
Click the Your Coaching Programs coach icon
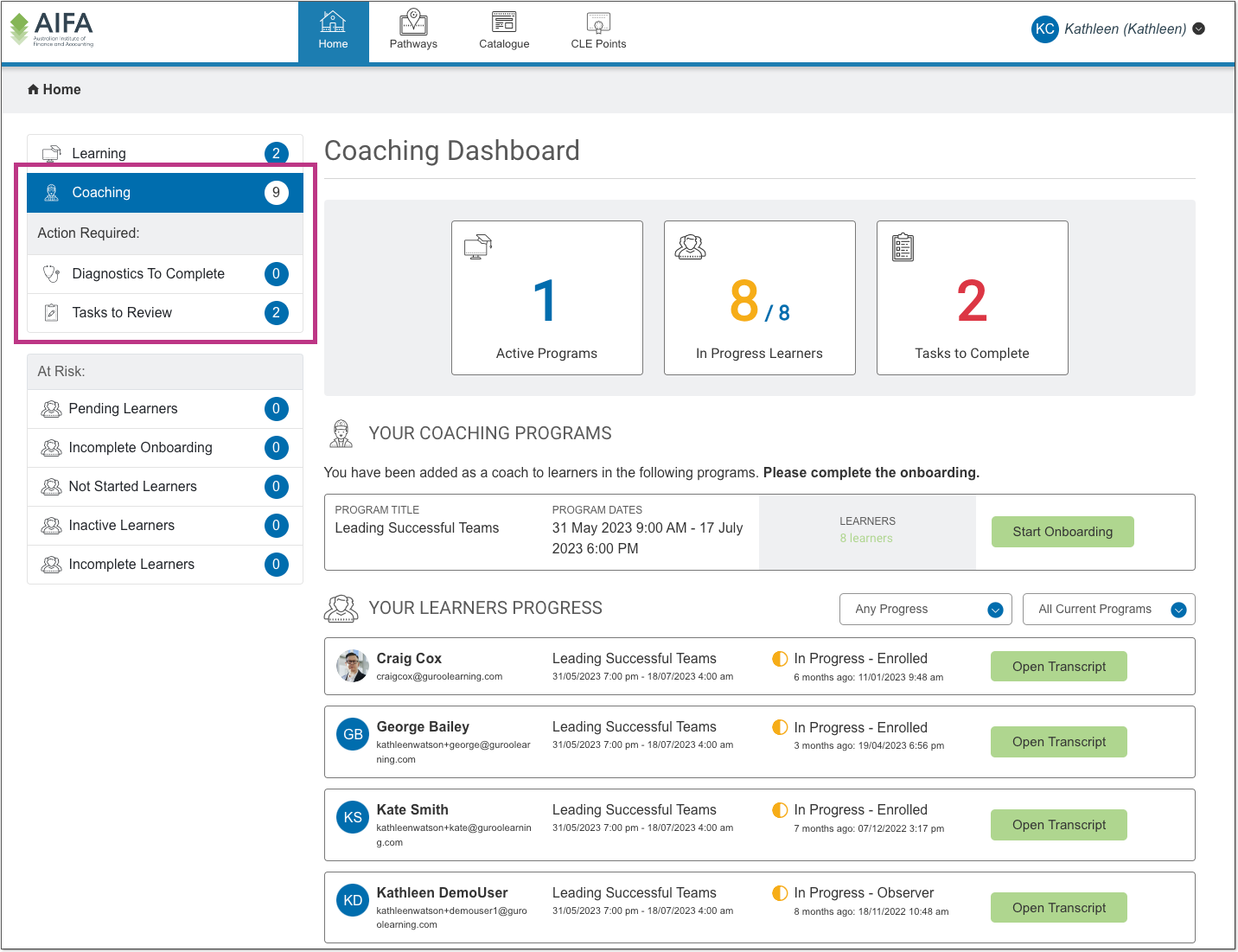[x=341, y=433]
